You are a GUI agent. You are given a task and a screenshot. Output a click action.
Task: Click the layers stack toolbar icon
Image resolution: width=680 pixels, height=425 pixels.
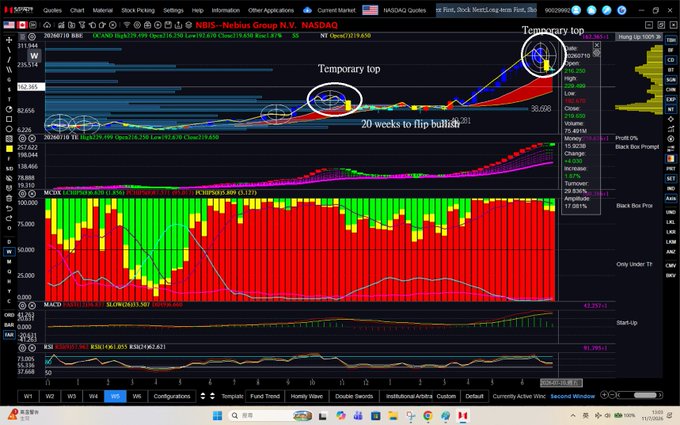coord(188,25)
